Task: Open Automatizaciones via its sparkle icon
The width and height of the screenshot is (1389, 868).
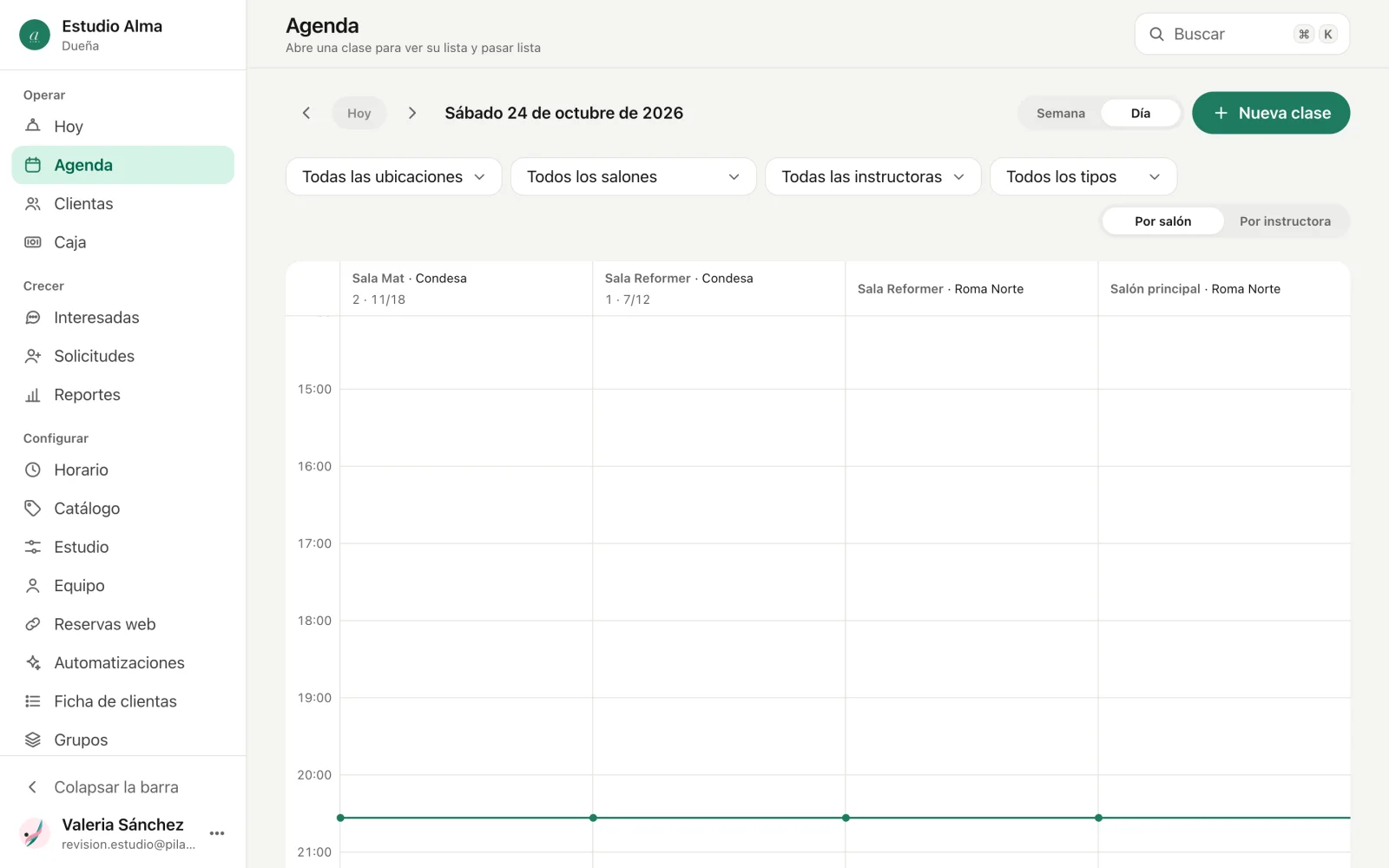Action: (33, 663)
